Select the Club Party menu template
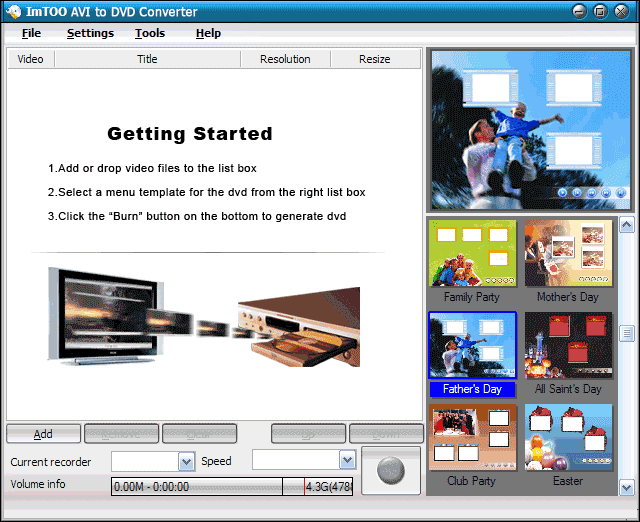This screenshot has width=640, height=522. [472, 437]
